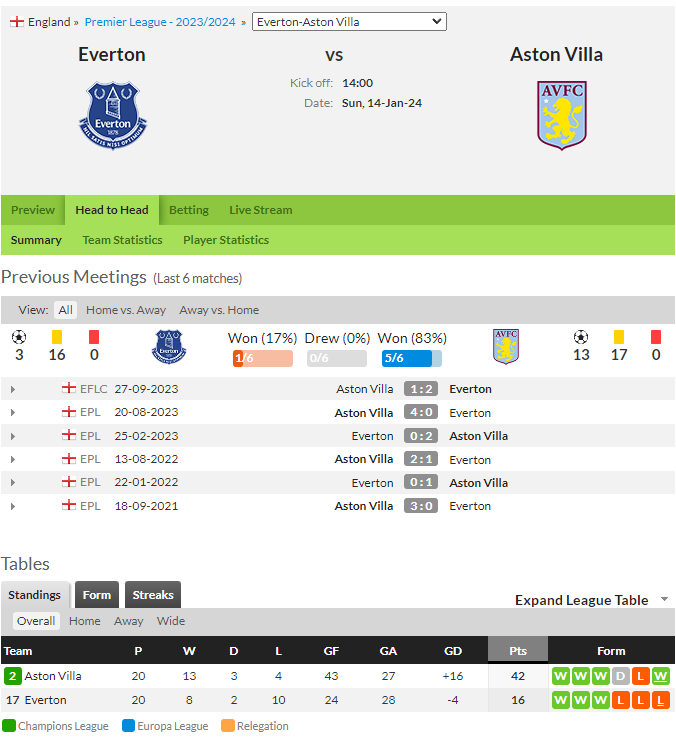
Task: Click the blue 5/6 win progress bar
Action: tap(412, 358)
